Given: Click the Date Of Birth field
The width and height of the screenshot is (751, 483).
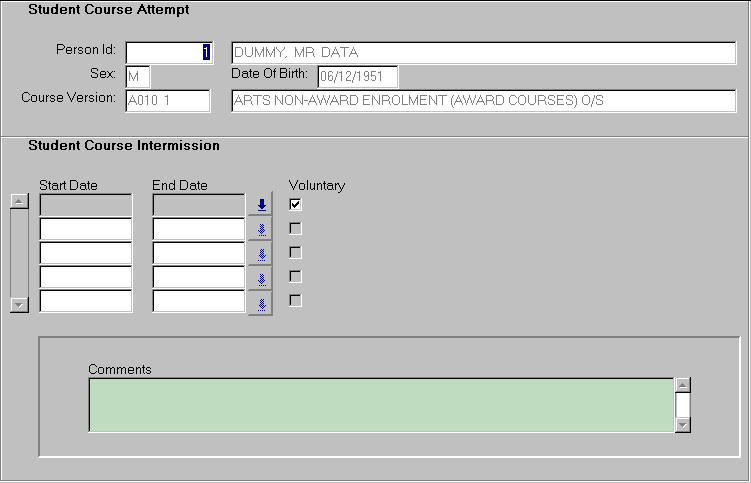Looking at the screenshot, I should [357, 77].
